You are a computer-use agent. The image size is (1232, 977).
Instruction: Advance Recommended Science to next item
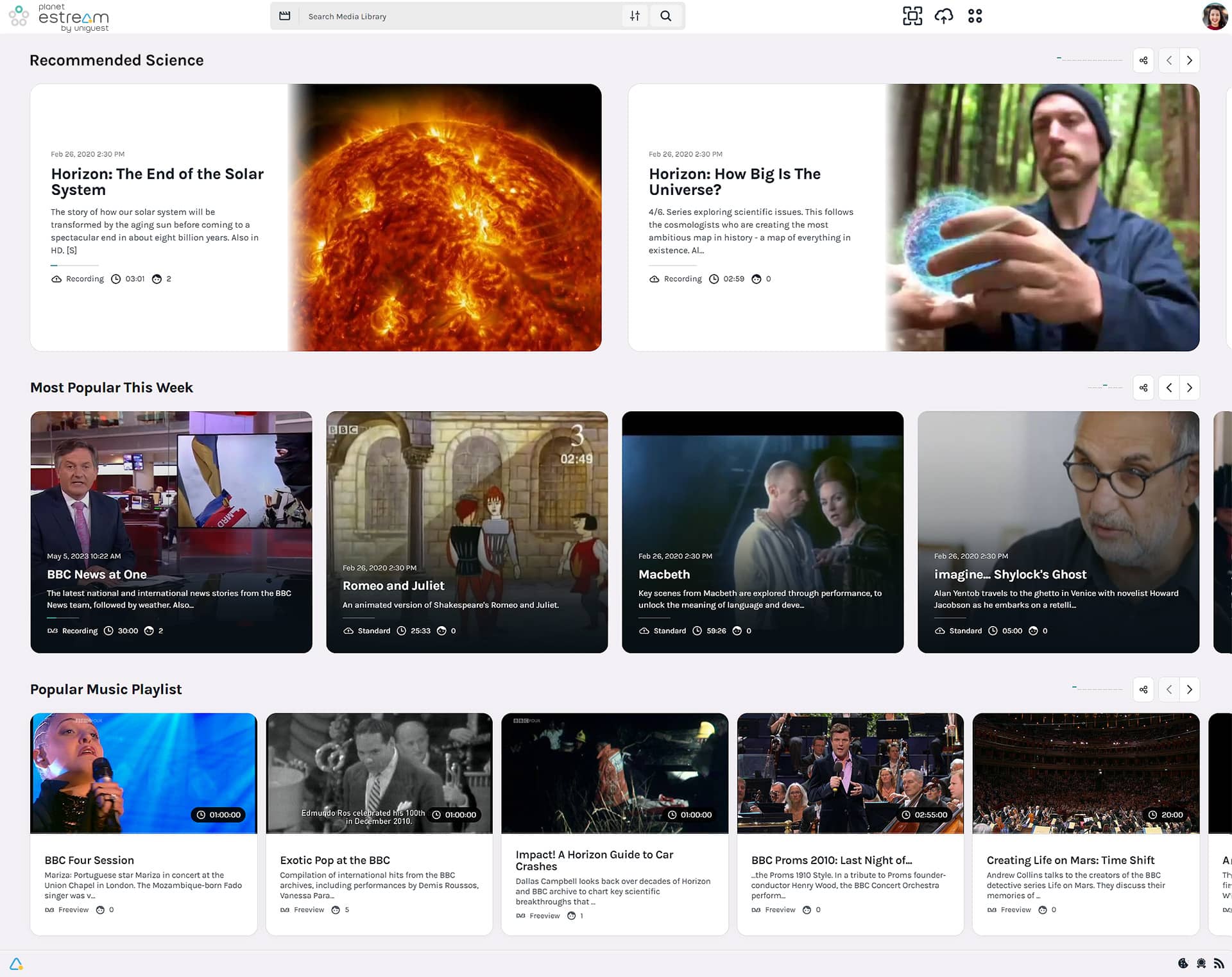1190,60
